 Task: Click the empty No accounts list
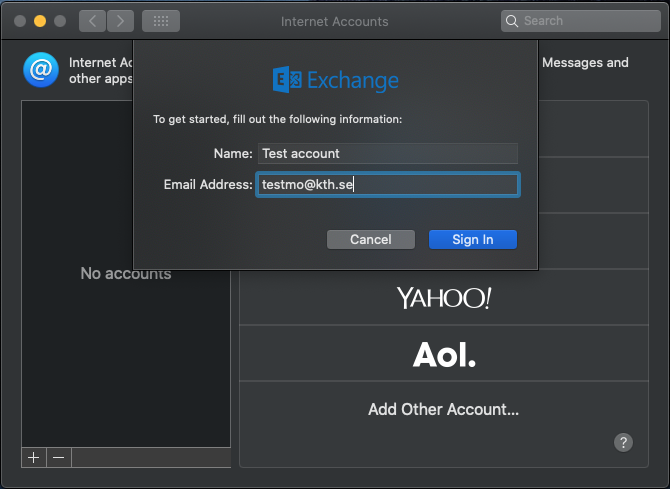pos(125,273)
